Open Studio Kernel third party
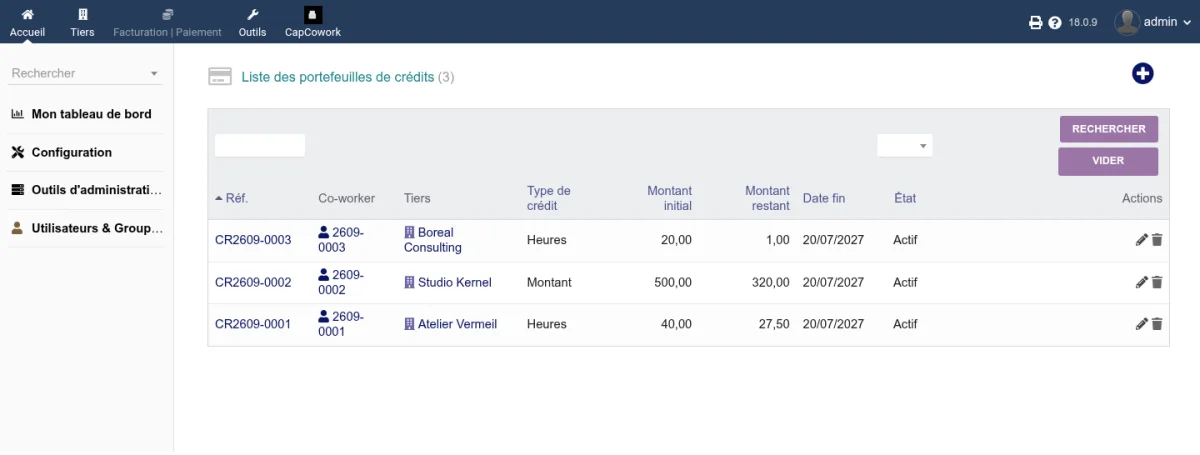The height and width of the screenshot is (455, 1200). click(448, 282)
